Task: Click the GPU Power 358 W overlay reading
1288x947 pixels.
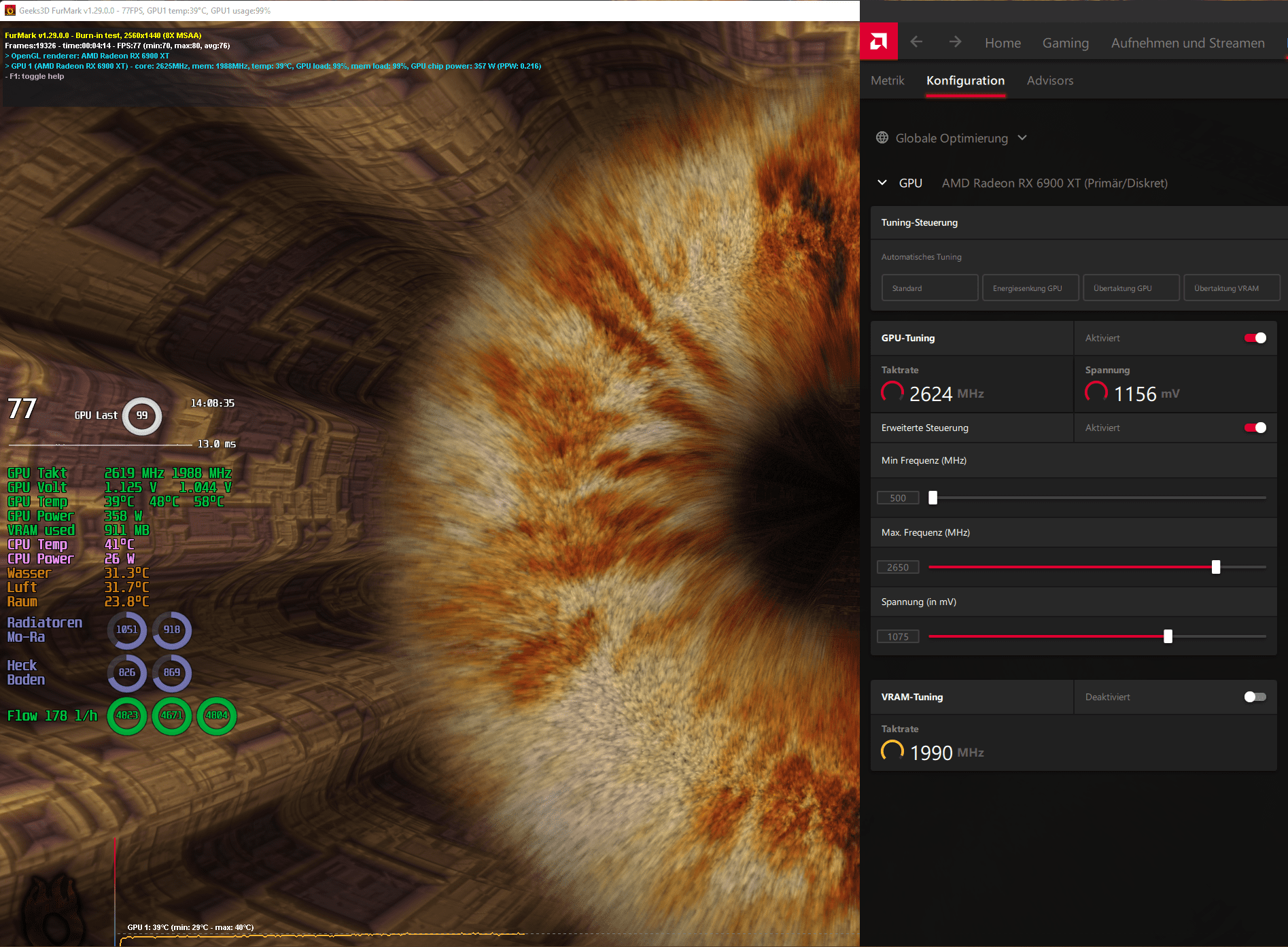Action: 123,516
